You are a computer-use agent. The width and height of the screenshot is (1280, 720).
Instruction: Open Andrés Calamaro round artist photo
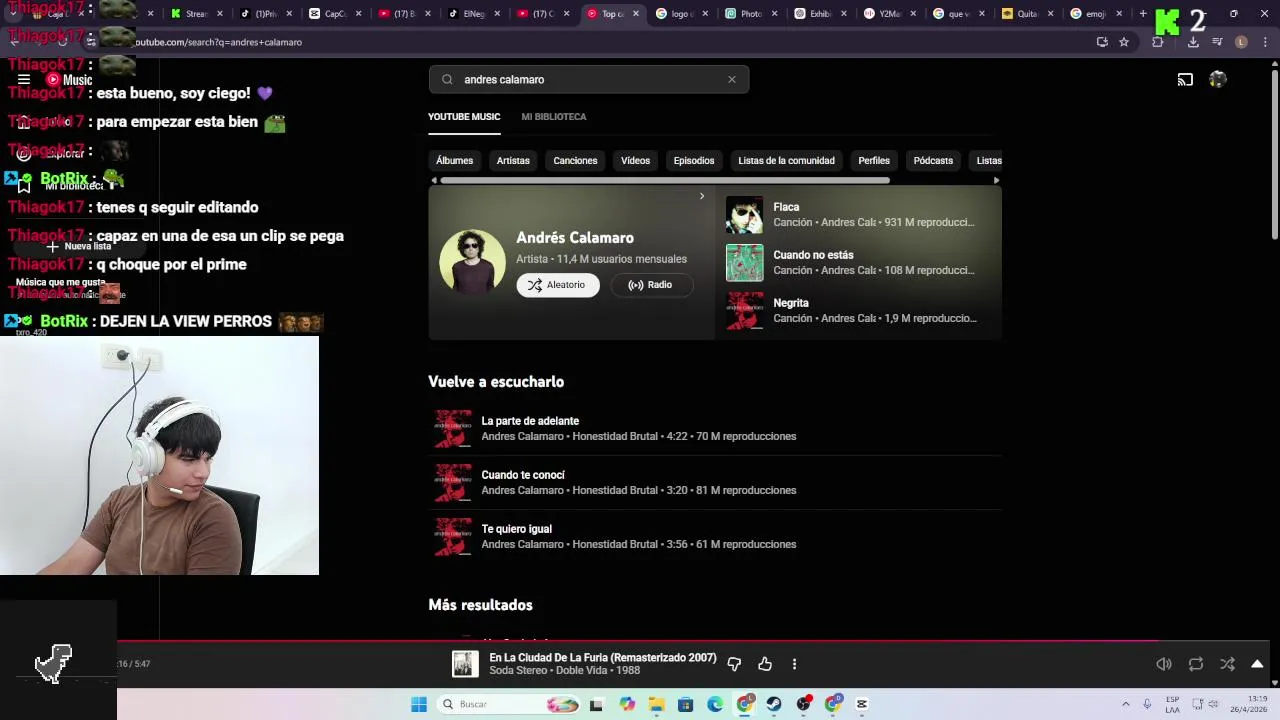[472, 262]
